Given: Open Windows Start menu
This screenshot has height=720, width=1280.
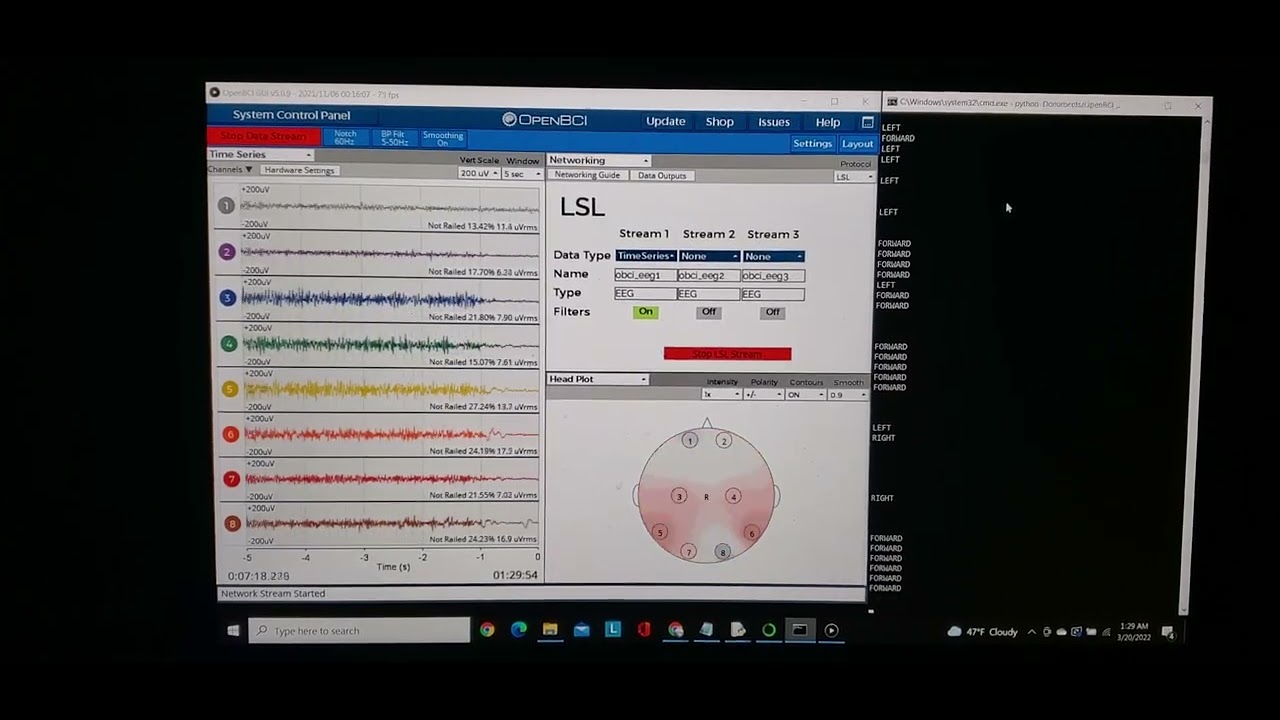Looking at the screenshot, I should click(233, 631).
